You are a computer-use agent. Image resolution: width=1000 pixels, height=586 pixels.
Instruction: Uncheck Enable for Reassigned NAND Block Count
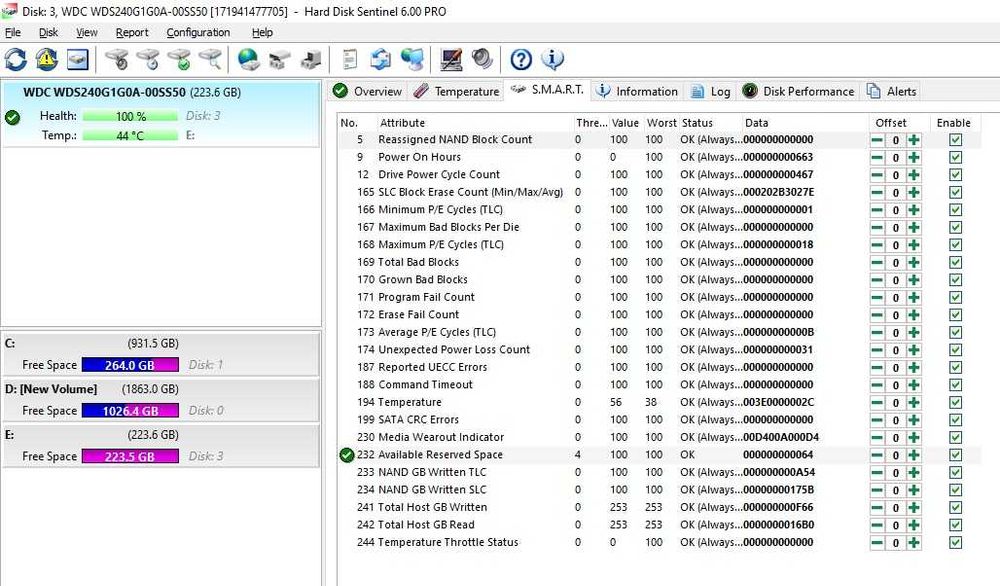(955, 140)
